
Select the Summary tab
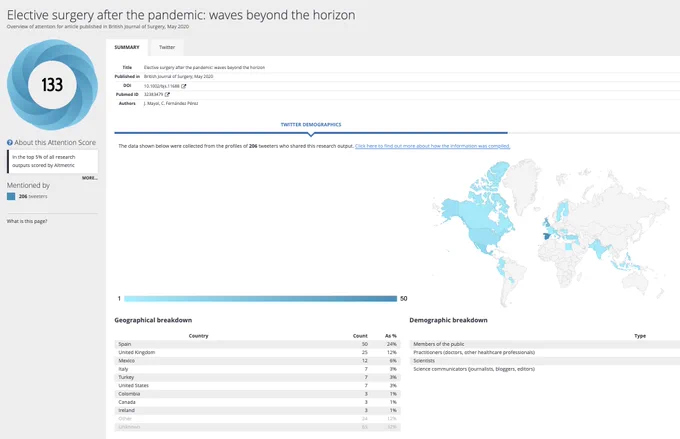127,47
